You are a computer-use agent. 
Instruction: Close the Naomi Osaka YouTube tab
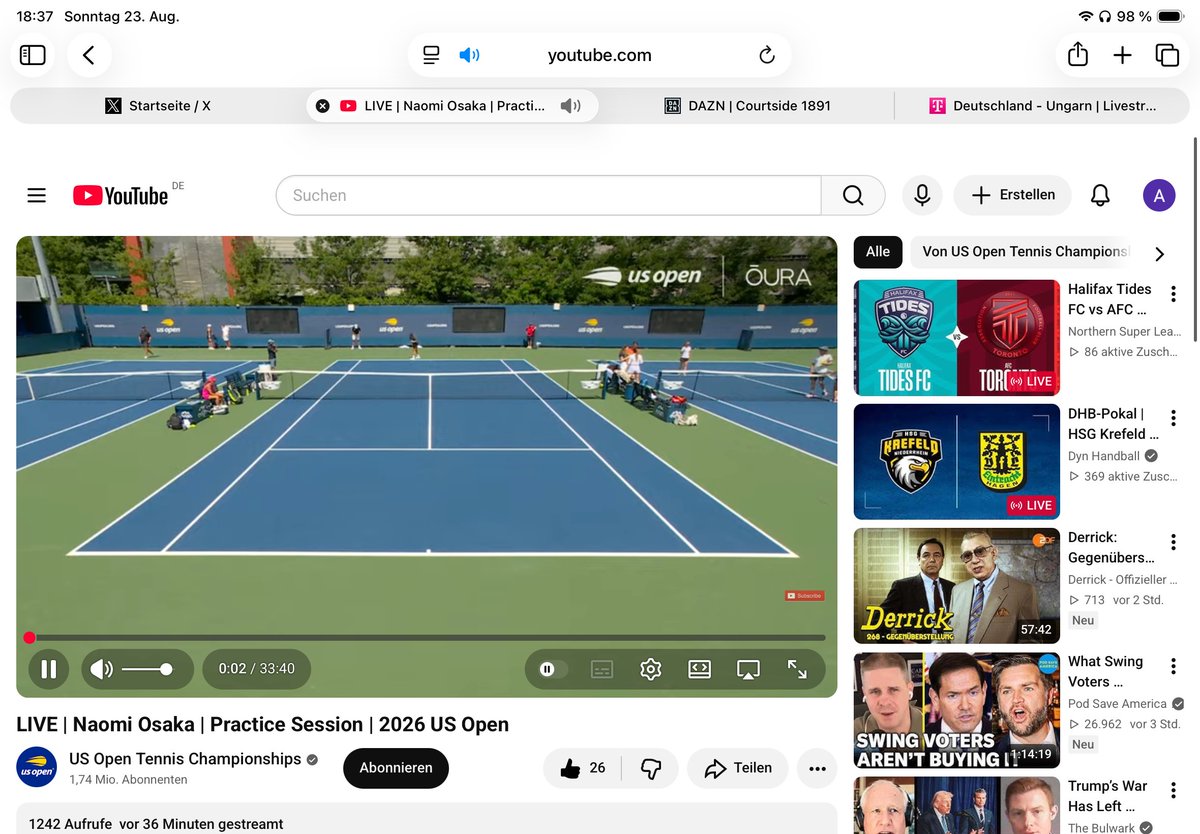[322, 105]
